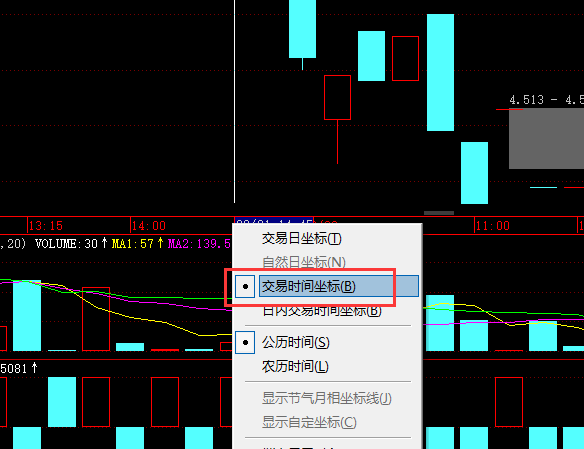Click the 14:00 time axis label
Viewport: 584px width, 449px height.
[x=149, y=226]
